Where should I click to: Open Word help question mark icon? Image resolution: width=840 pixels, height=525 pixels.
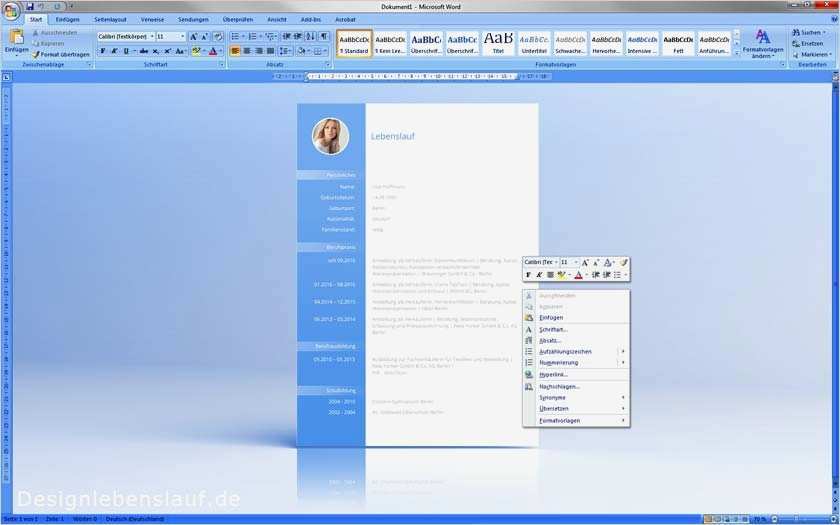coord(834,19)
